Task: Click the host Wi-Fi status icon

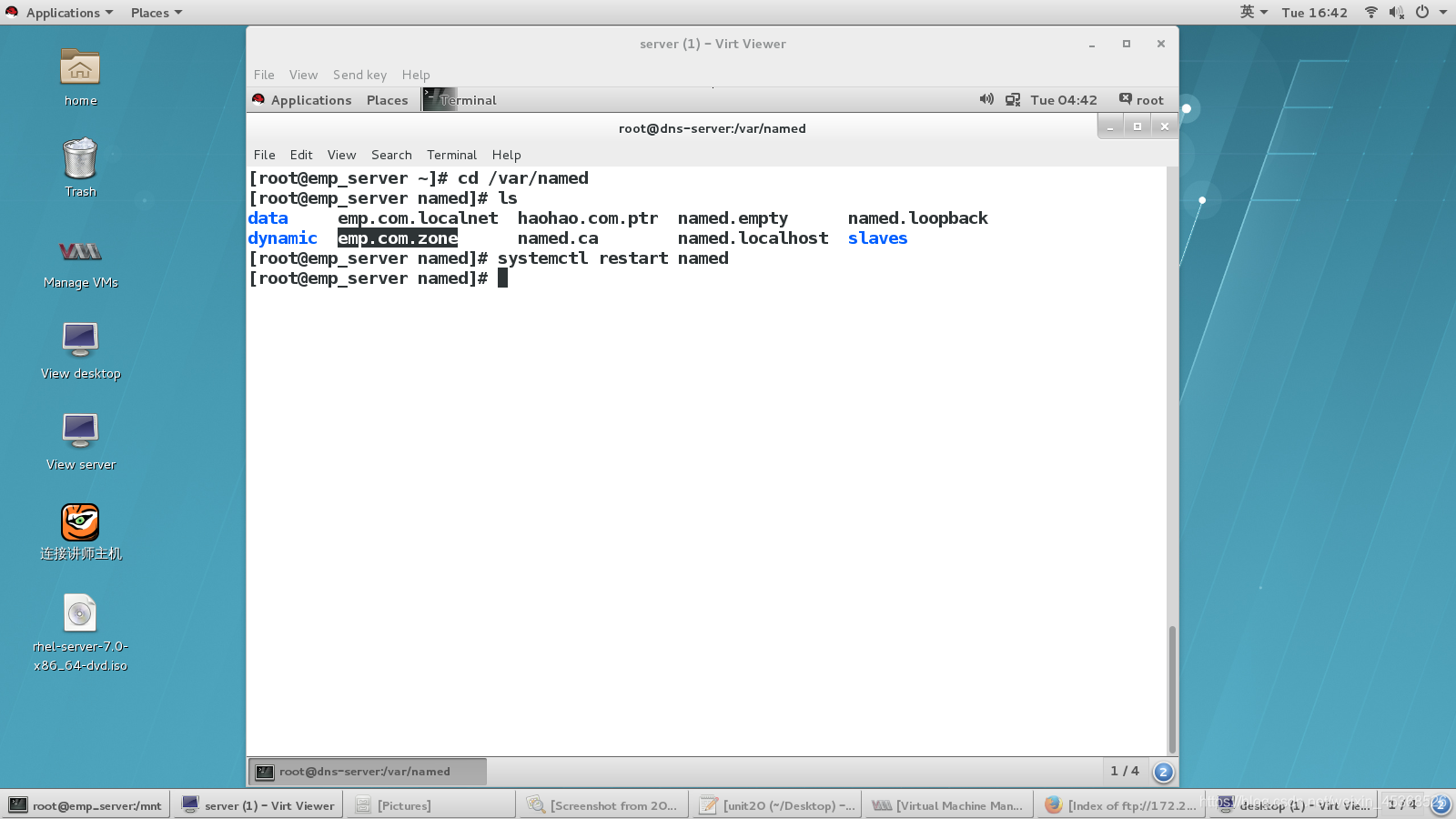Action: 1370,12
